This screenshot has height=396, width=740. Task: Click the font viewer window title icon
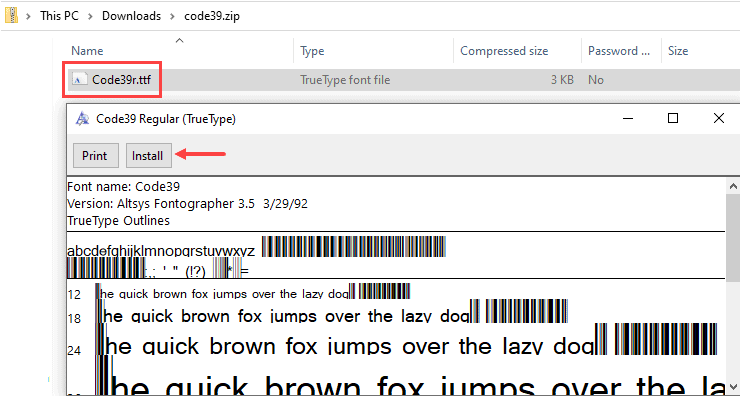[x=83, y=118]
